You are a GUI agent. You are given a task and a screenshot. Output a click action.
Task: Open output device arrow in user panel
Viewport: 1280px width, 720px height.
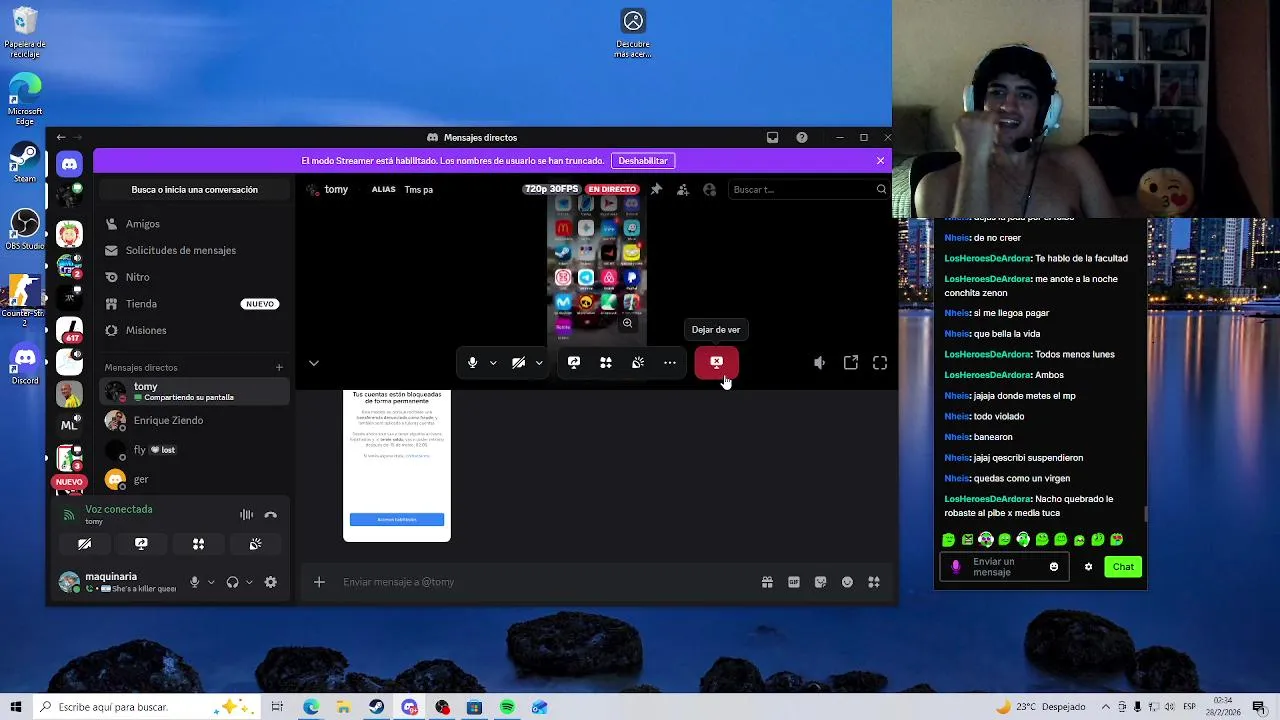249,582
